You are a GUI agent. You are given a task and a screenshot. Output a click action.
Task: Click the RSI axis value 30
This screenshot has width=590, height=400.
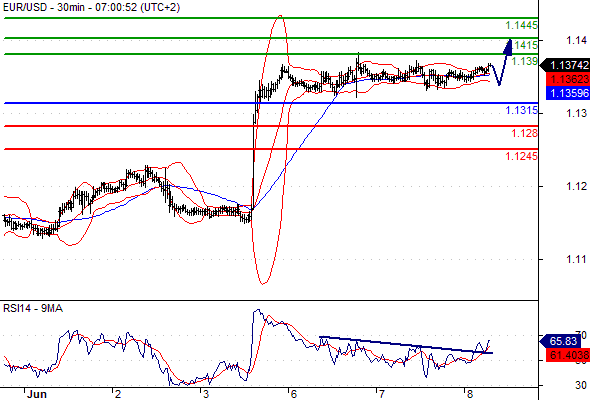click(581, 385)
